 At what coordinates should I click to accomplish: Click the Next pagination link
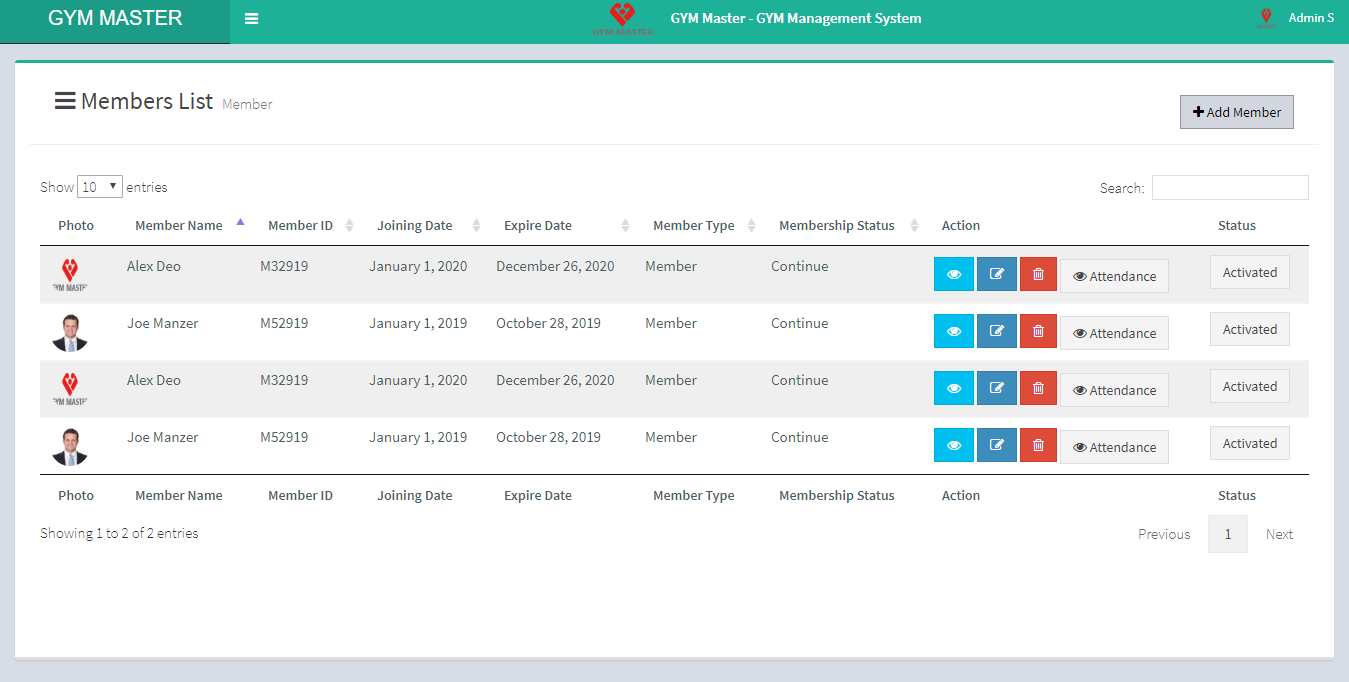(1279, 534)
